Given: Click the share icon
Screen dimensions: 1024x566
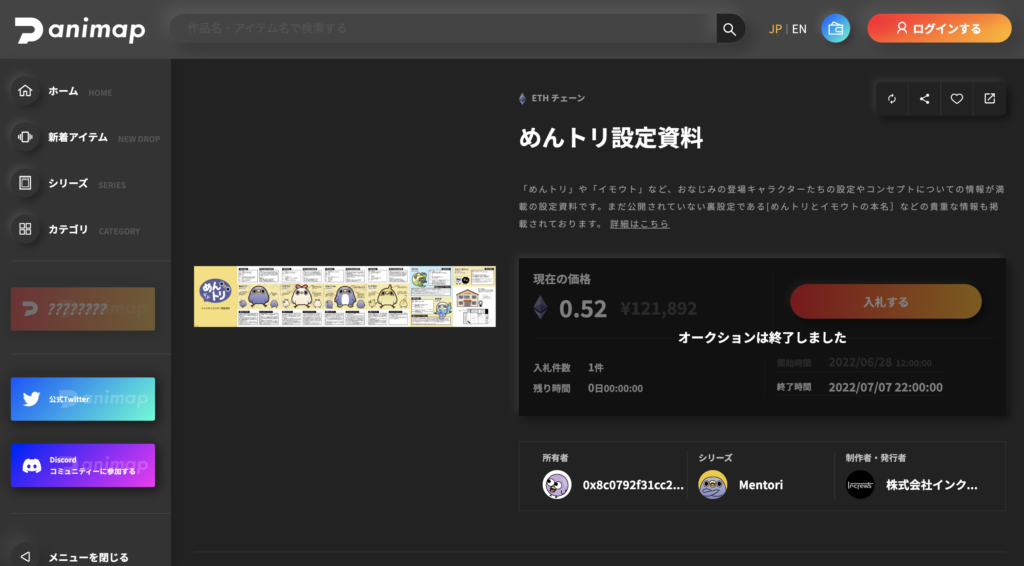Looking at the screenshot, I should tap(925, 99).
